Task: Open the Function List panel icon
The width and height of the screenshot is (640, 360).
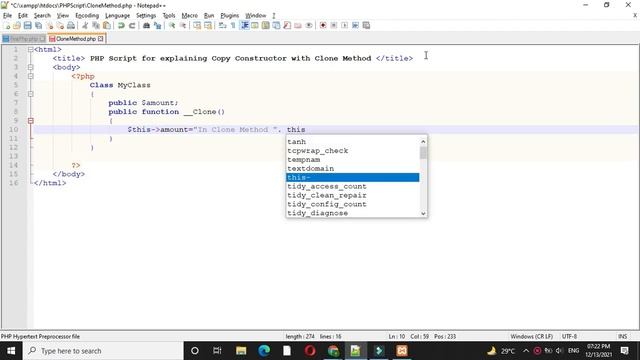Action: click(x=287, y=25)
